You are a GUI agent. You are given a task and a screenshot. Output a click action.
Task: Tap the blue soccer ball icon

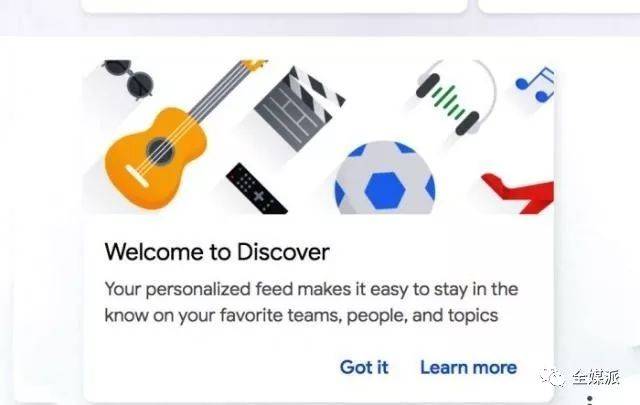(x=385, y=178)
